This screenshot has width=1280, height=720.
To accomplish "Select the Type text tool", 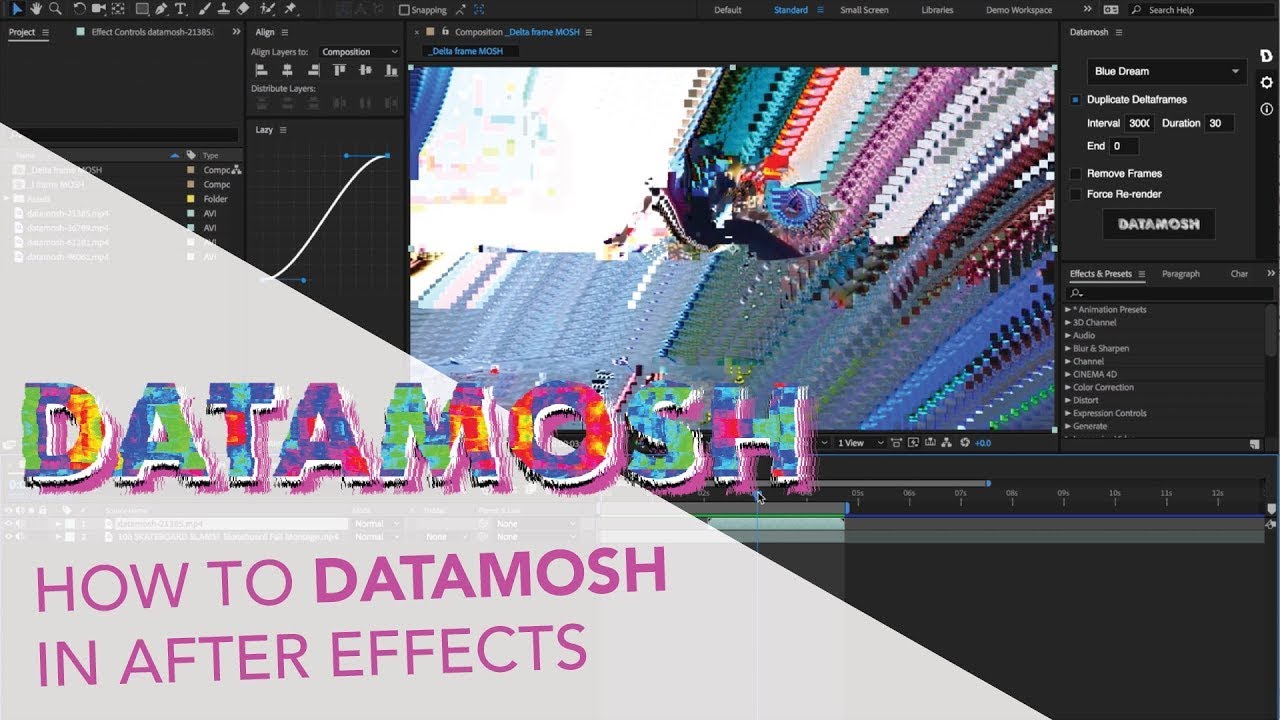I will (181, 9).
